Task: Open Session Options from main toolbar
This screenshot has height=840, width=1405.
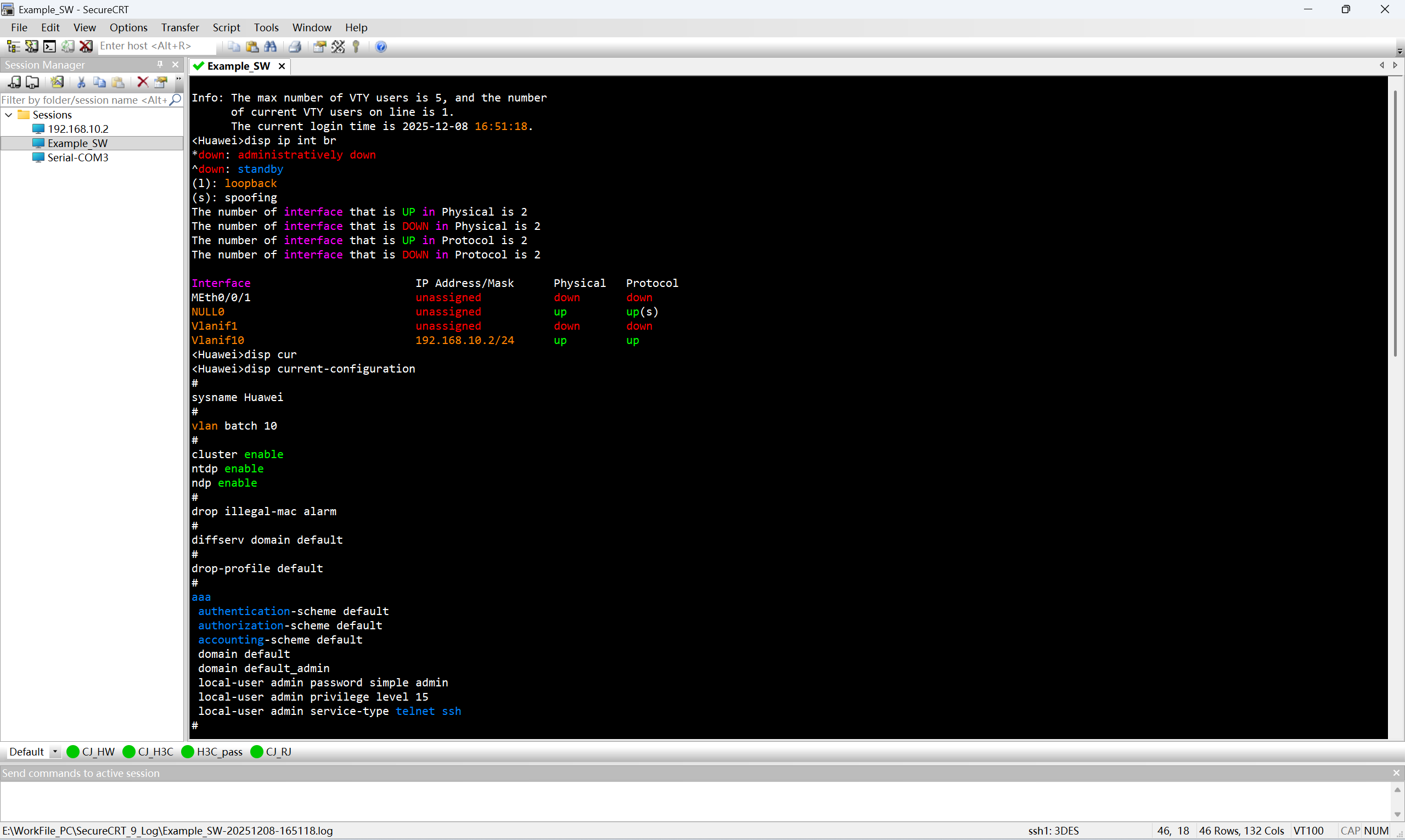Action: [x=320, y=47]
